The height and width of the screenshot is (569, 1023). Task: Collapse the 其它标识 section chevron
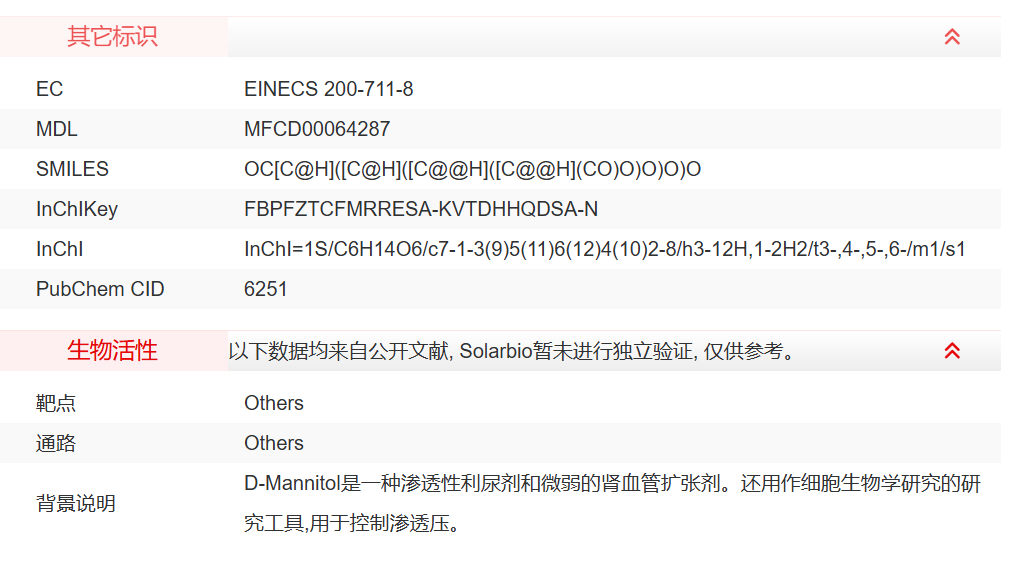pos(952,37)
